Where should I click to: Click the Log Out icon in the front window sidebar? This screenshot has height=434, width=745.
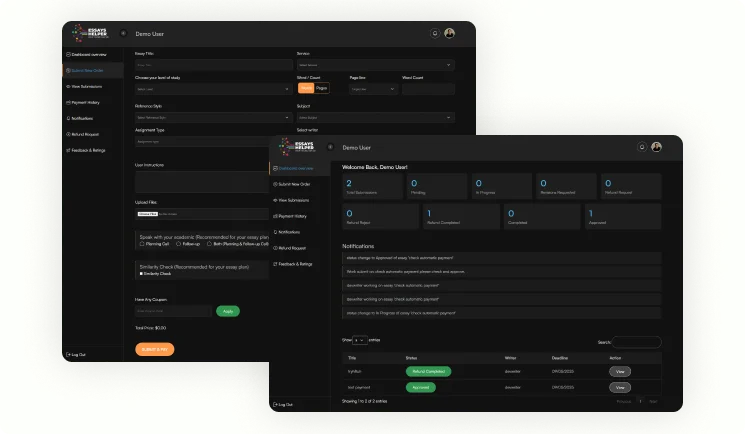276,404
